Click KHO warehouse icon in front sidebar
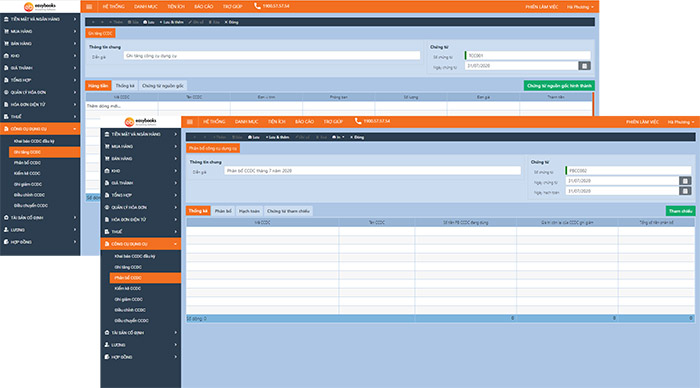Screen dimensions: 700x388 pyautogui.click(x=107, y=171)
